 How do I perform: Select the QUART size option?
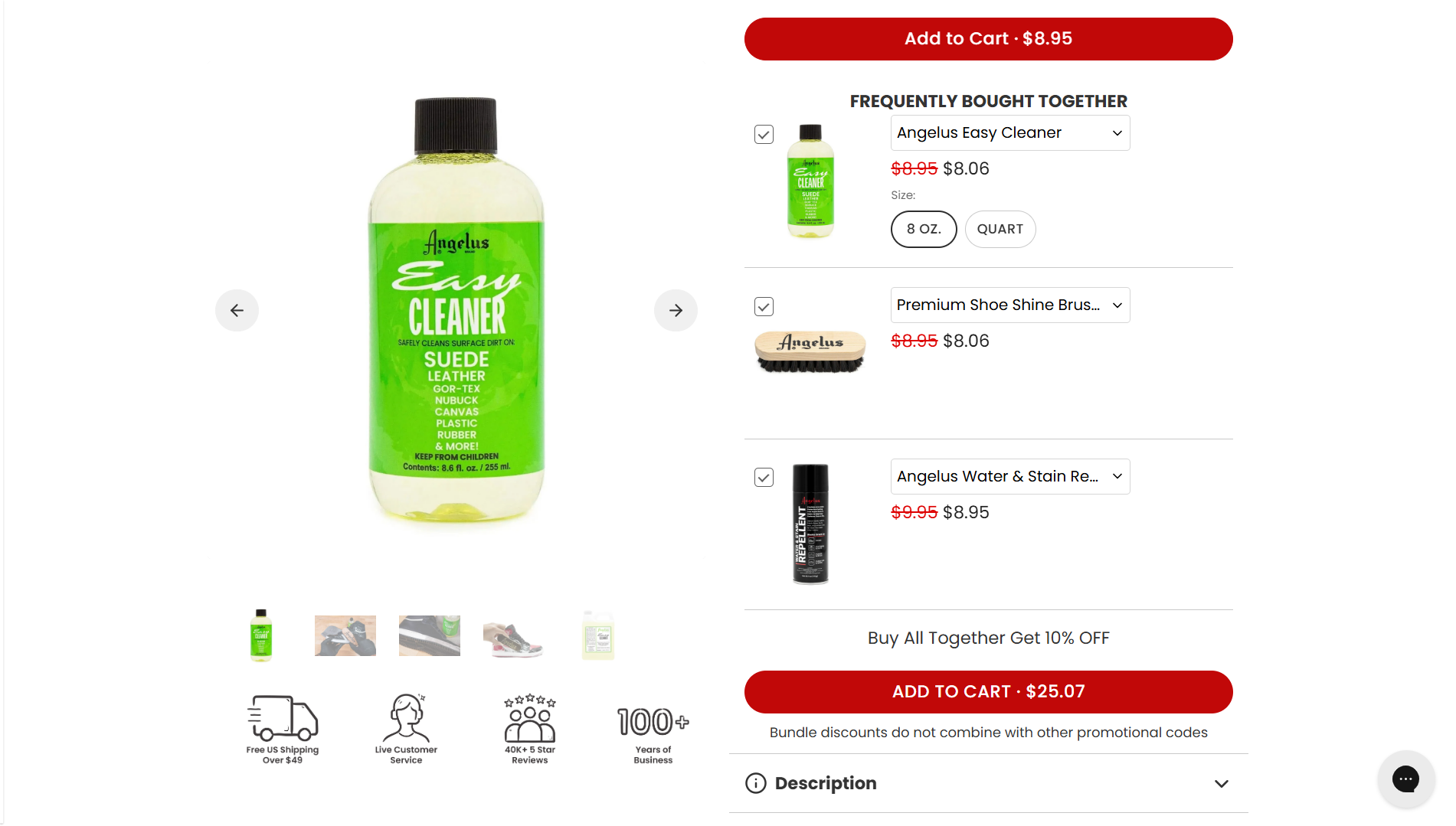(x=1000, y=229)
